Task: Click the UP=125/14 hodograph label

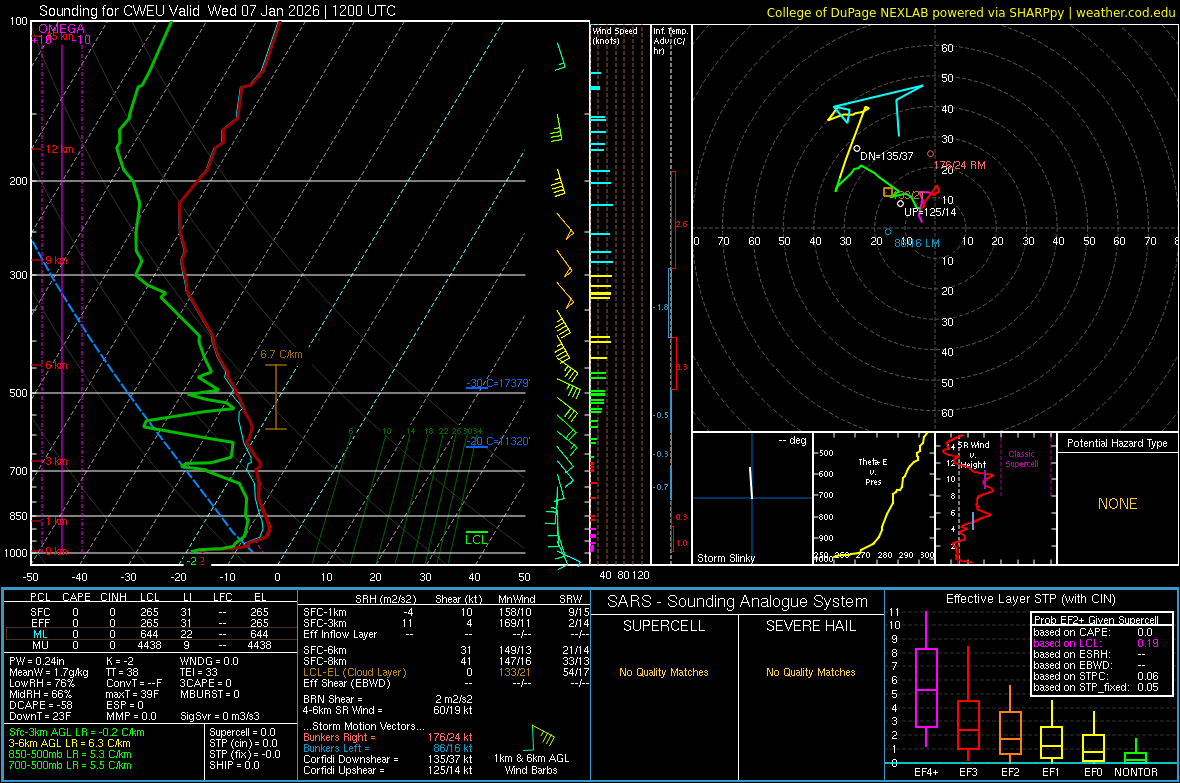Action: (x=930, y=212)
